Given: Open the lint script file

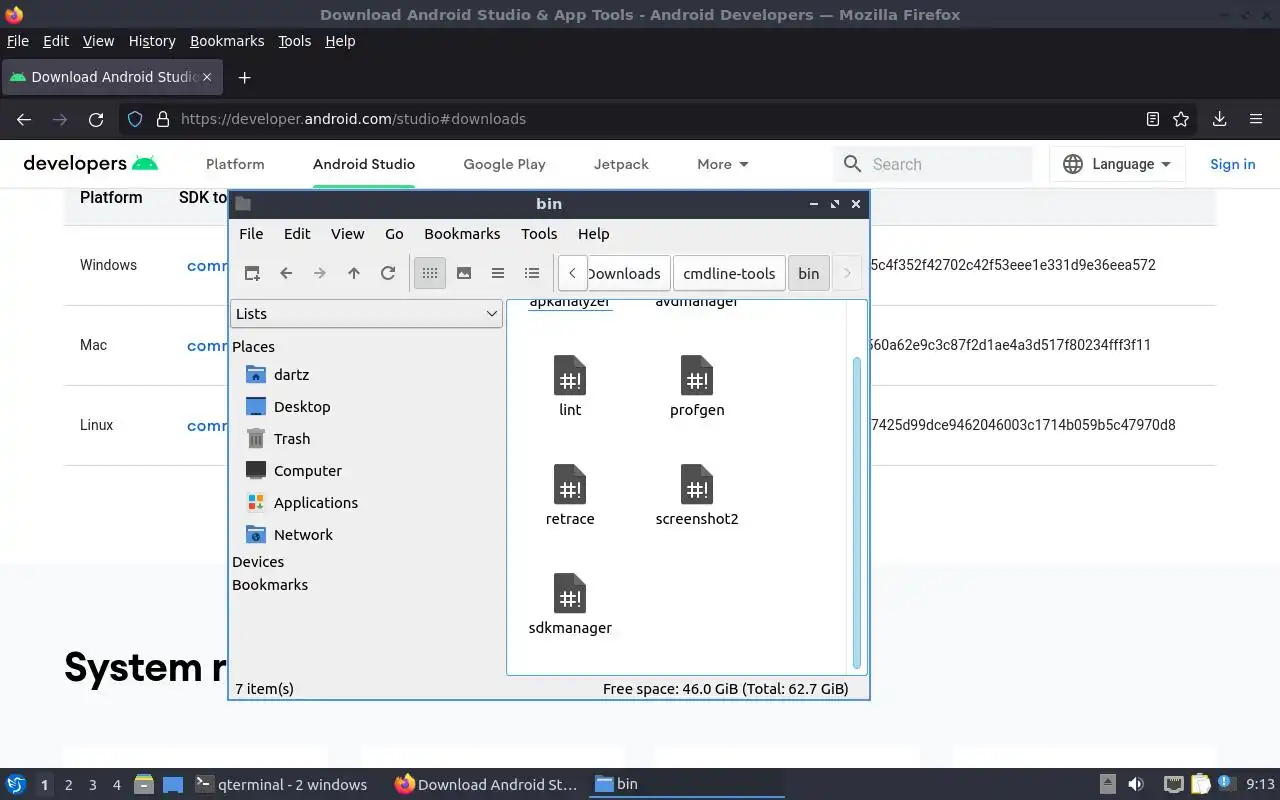Looking at the screenshot, I should tap(570, 387).
